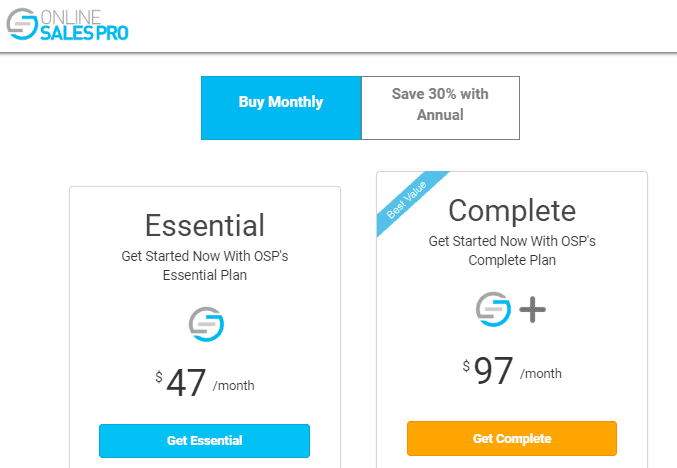Click the $47 price number
The height and width of the screenshot is (468, 677).
click(x=186, y=383)
